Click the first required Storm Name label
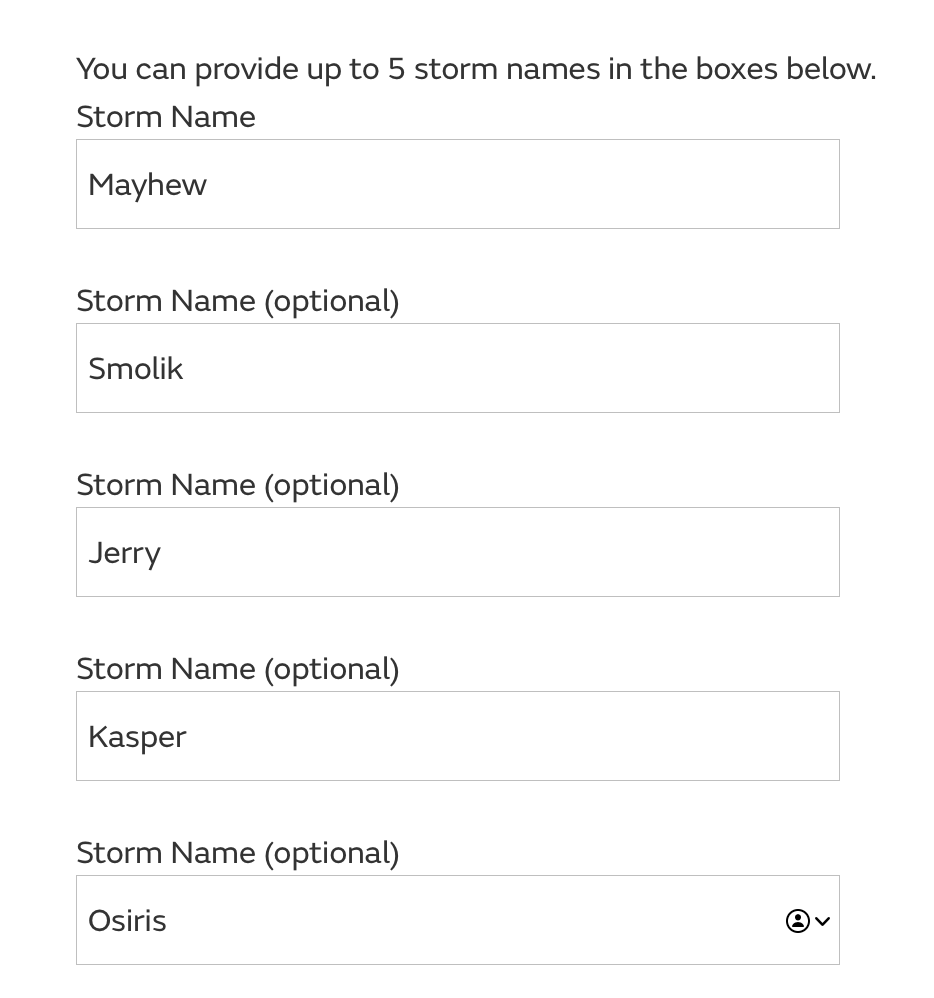934x998 pixels. (x=166, y=117)
